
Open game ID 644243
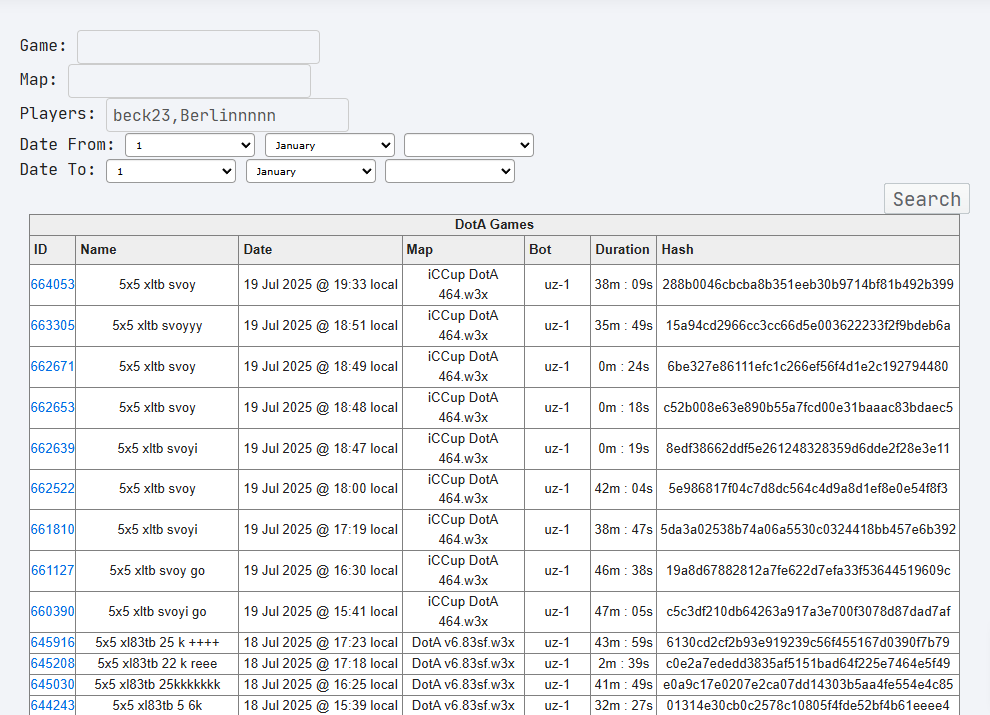[x=52, y=705]
